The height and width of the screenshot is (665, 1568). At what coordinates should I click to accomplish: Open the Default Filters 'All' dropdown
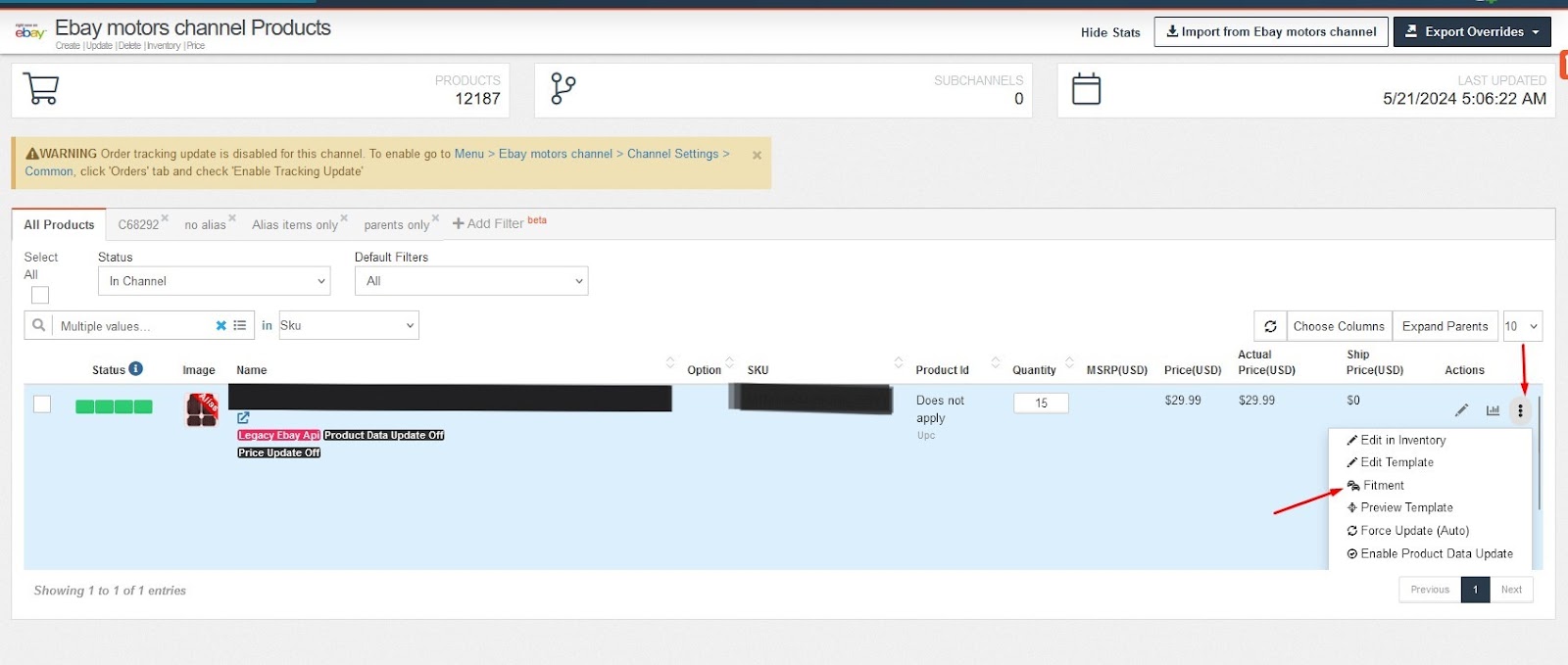(x=471, y=281)
